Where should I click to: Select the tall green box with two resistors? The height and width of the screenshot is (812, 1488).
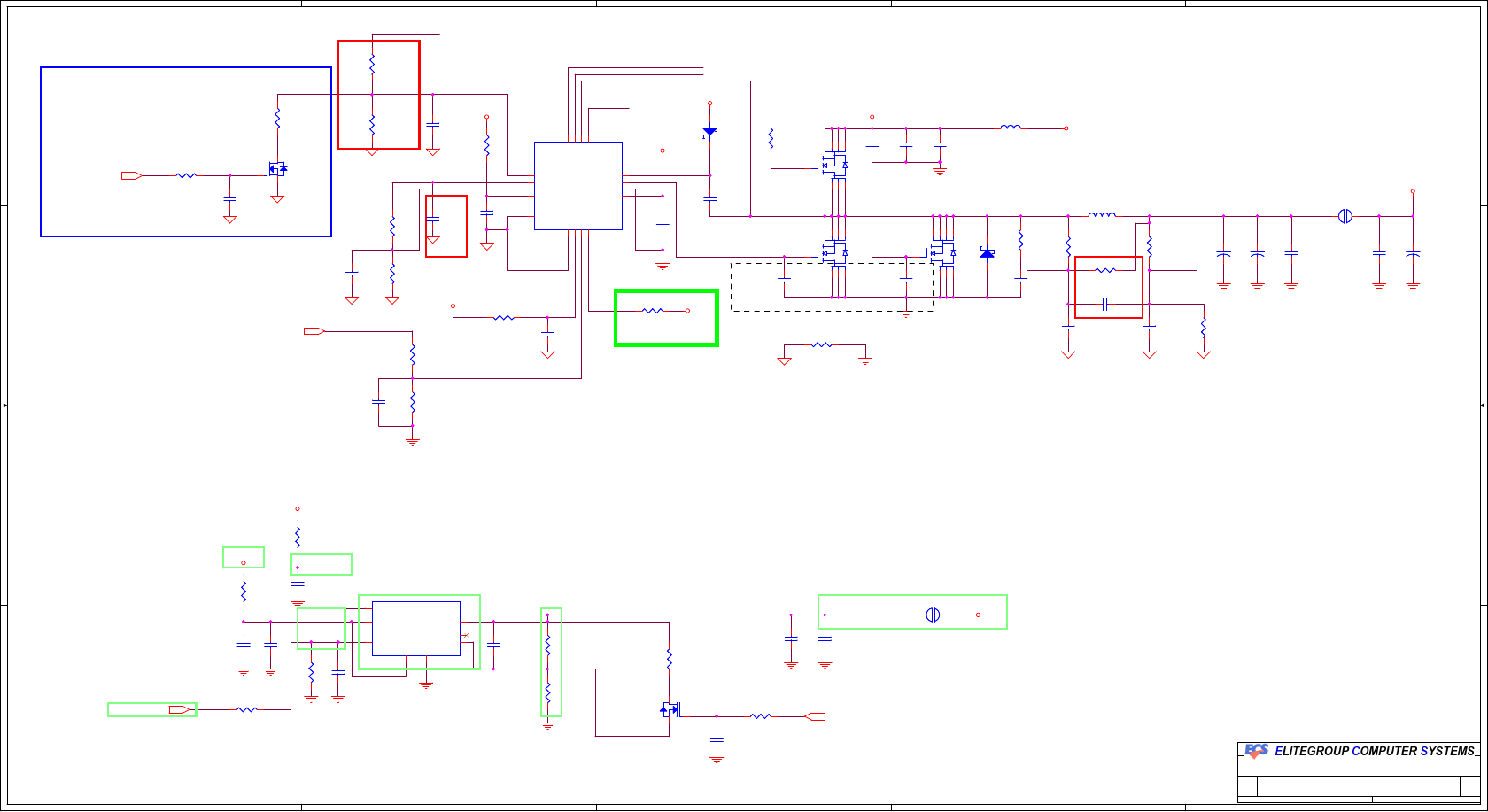(x=551, y=662)
